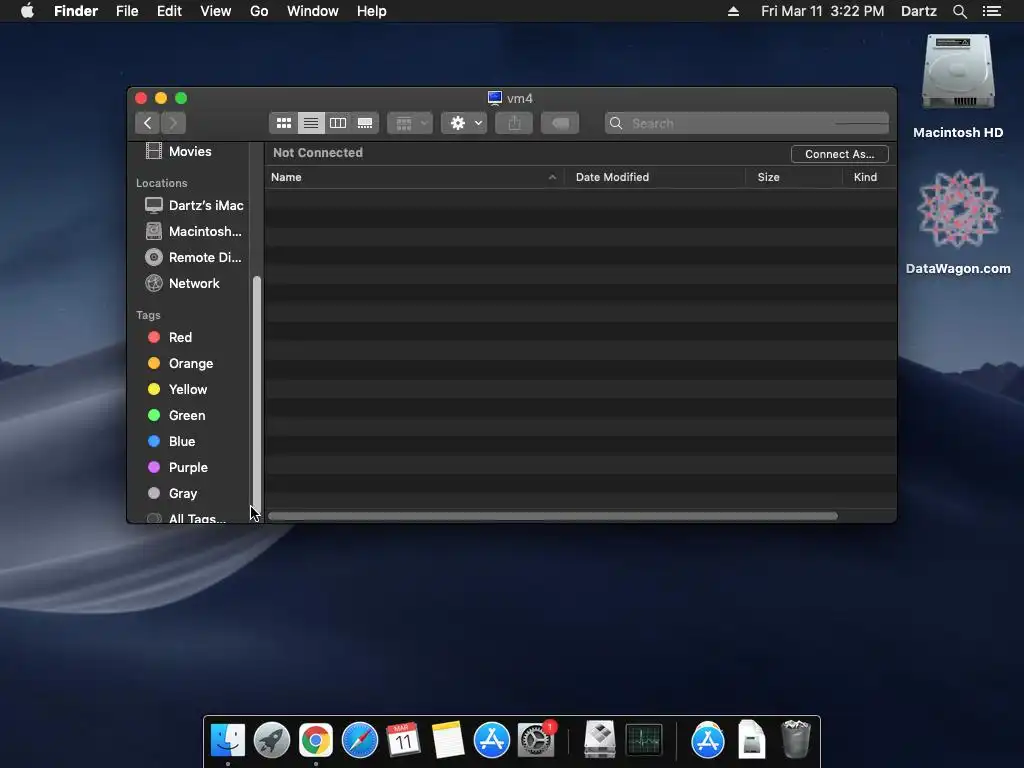The width and height of the screenshot is (1024, 768).
Task: Open Notes from the Dock
Action: pos(448,740)
